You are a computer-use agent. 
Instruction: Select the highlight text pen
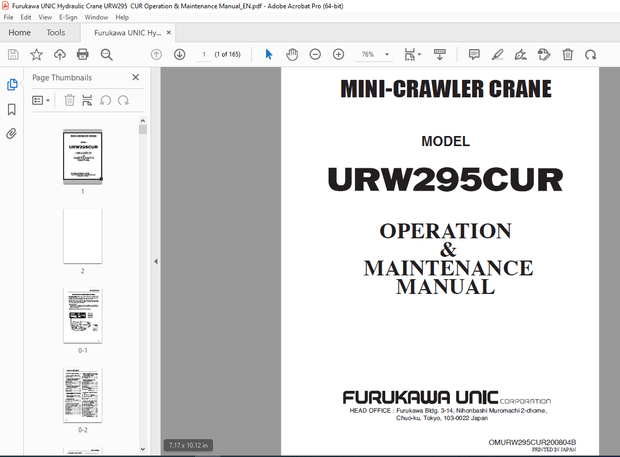click(497, 55)
